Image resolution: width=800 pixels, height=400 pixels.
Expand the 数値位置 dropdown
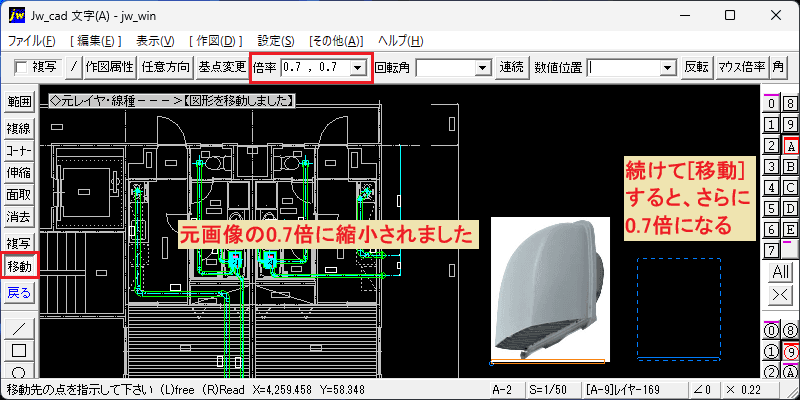666,67
